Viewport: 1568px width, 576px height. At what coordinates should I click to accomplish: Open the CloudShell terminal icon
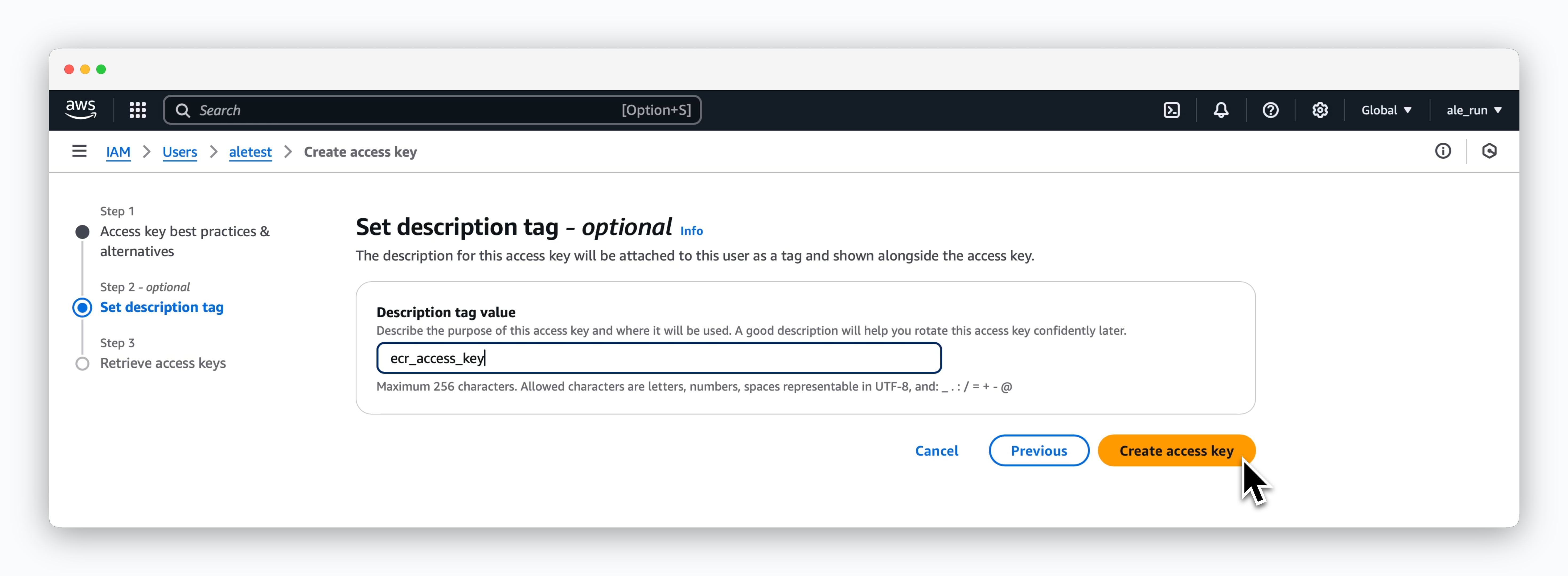coord(1171,110)
